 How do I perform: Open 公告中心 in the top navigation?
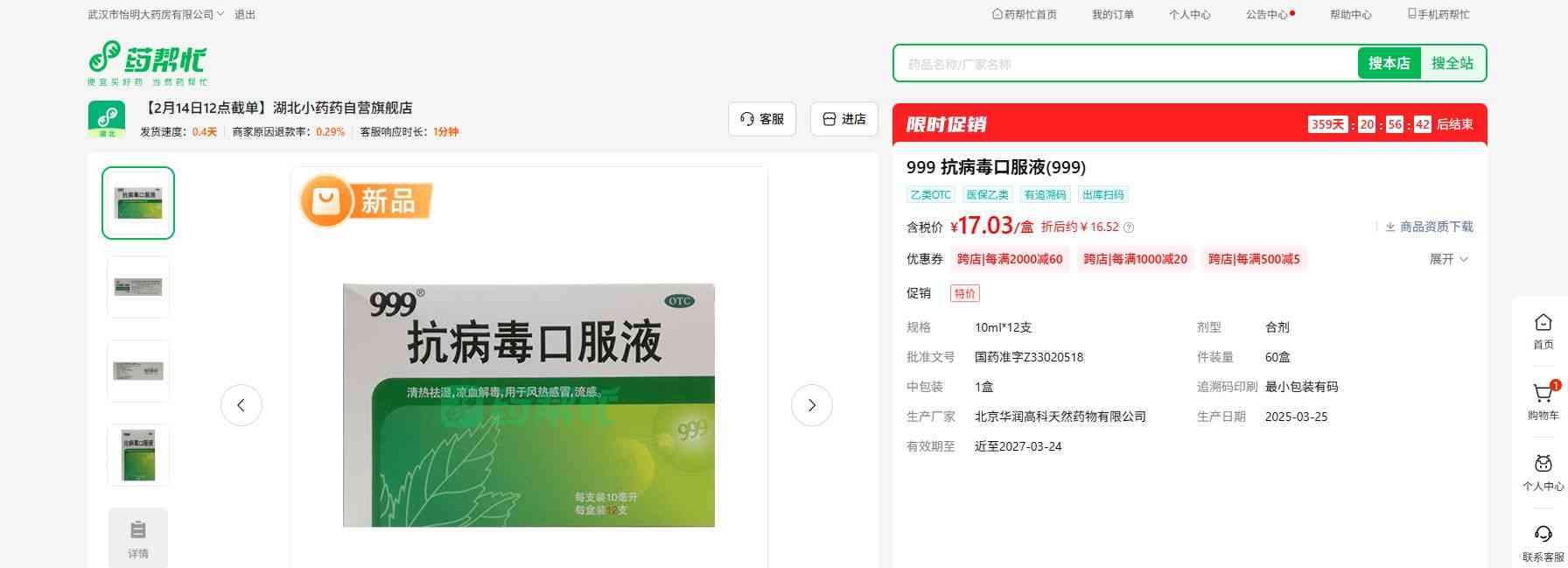pyautogui.click(x=1269, y=15)
